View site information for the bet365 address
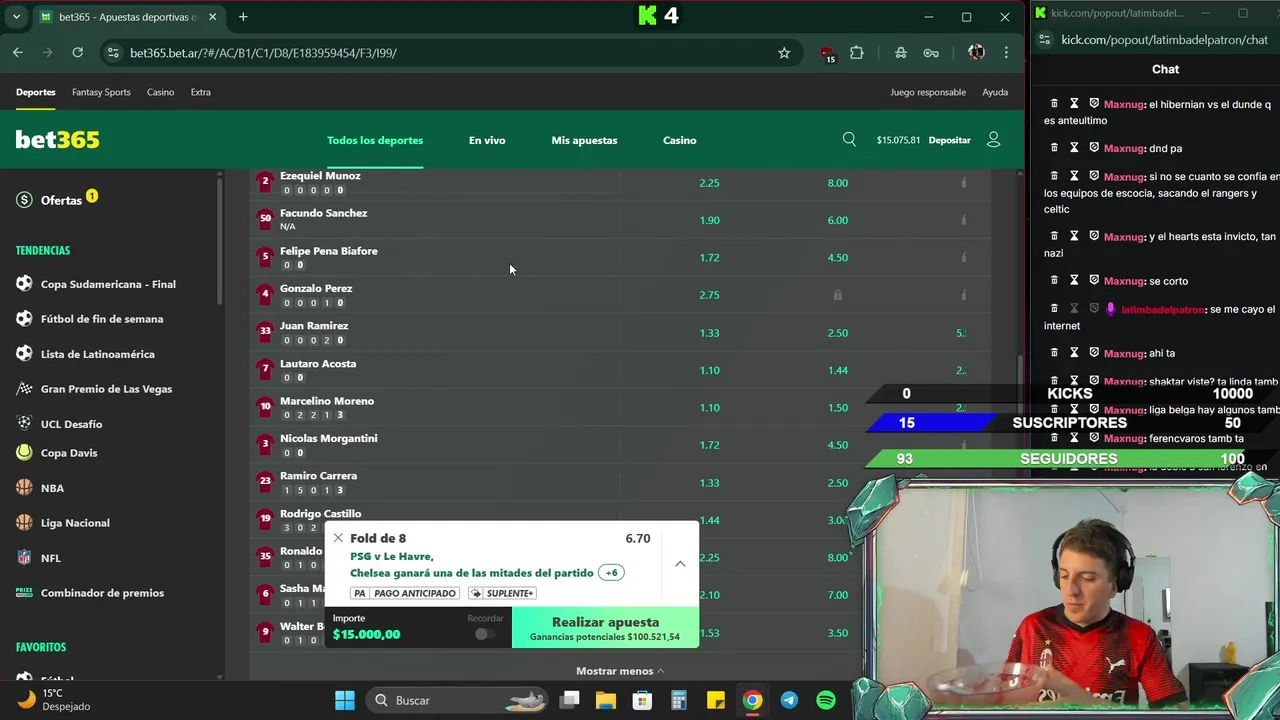 pyautogui.click(x=112, y=53)
